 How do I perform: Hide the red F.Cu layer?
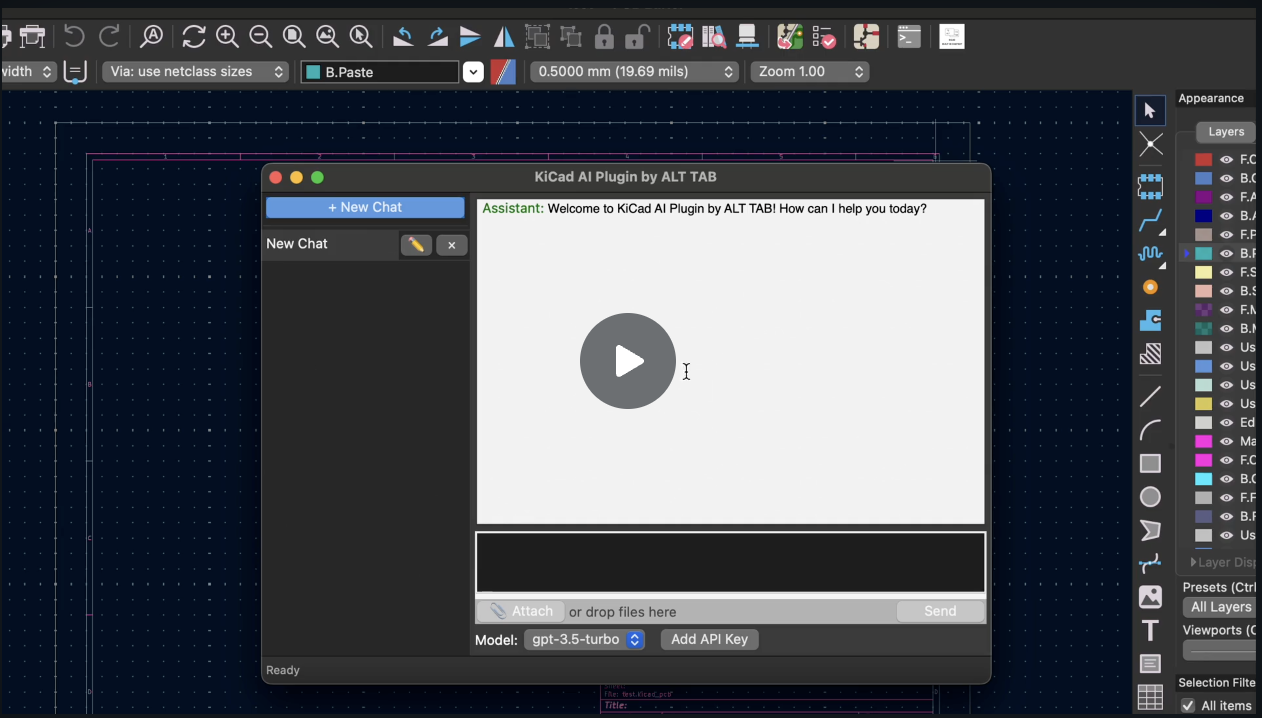1226,160
